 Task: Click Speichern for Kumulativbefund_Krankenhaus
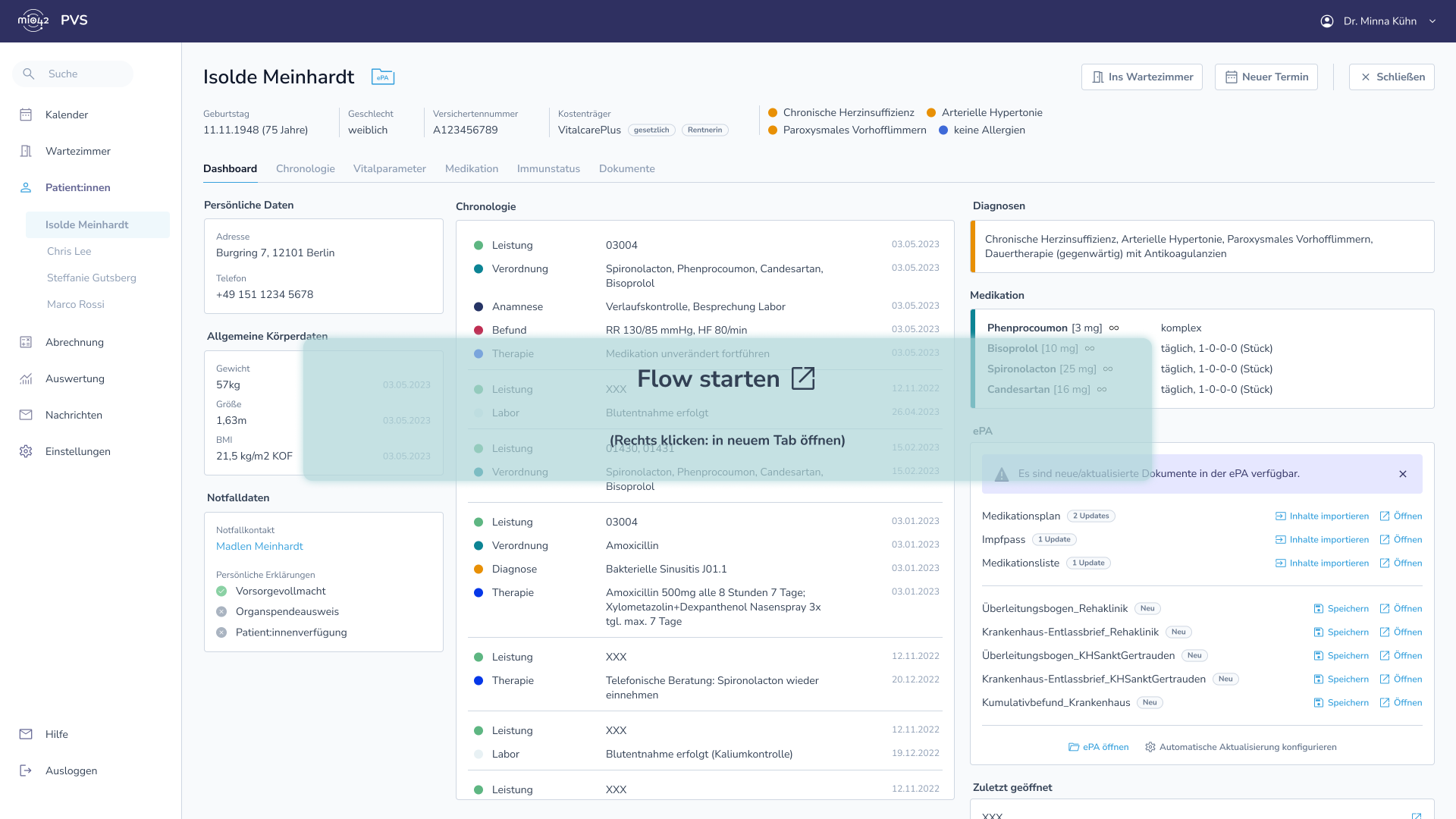click(x=1341, y=703)
